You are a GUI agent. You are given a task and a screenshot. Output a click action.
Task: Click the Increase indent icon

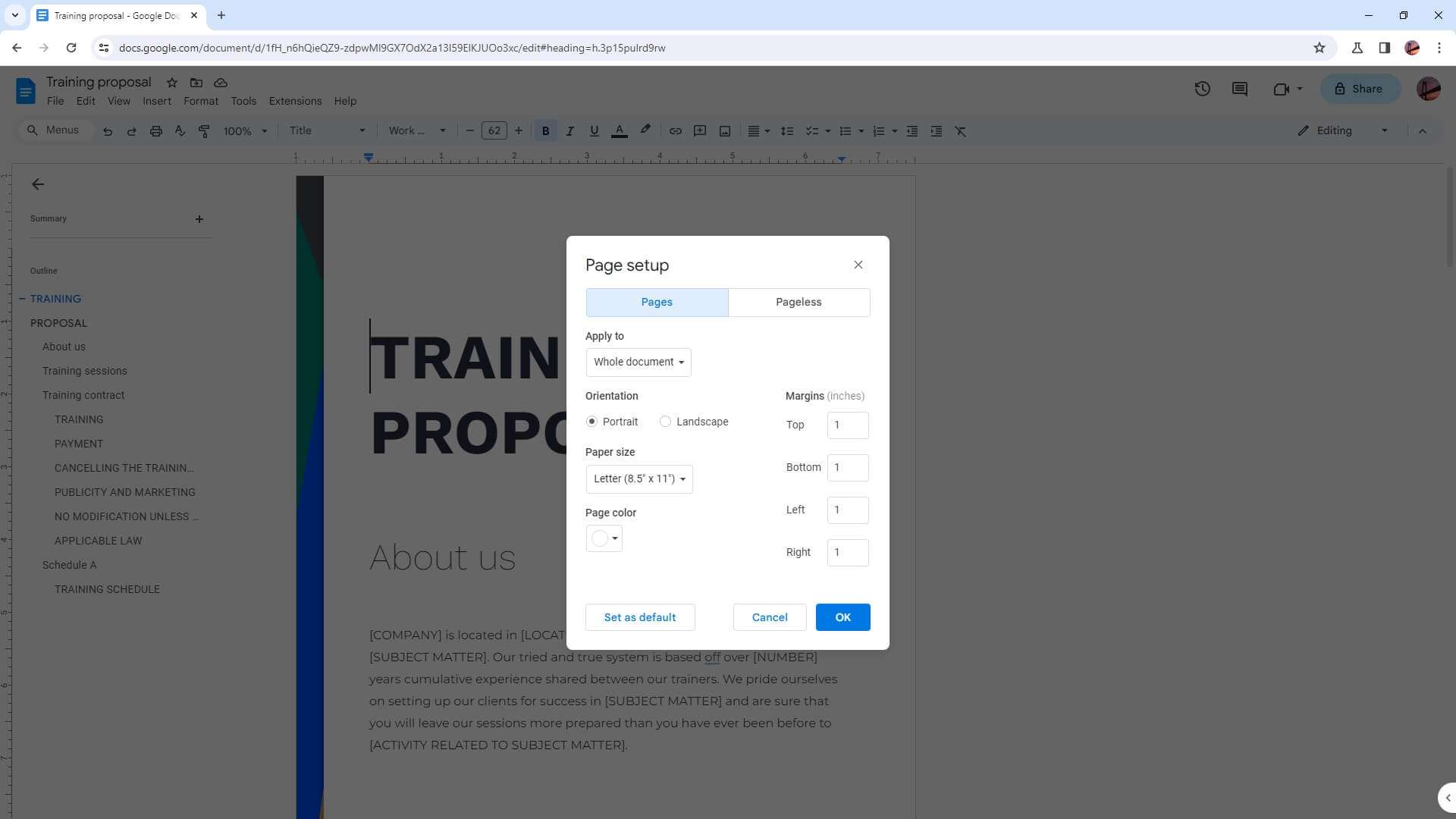pyautogui.click(x=937, y=131)
